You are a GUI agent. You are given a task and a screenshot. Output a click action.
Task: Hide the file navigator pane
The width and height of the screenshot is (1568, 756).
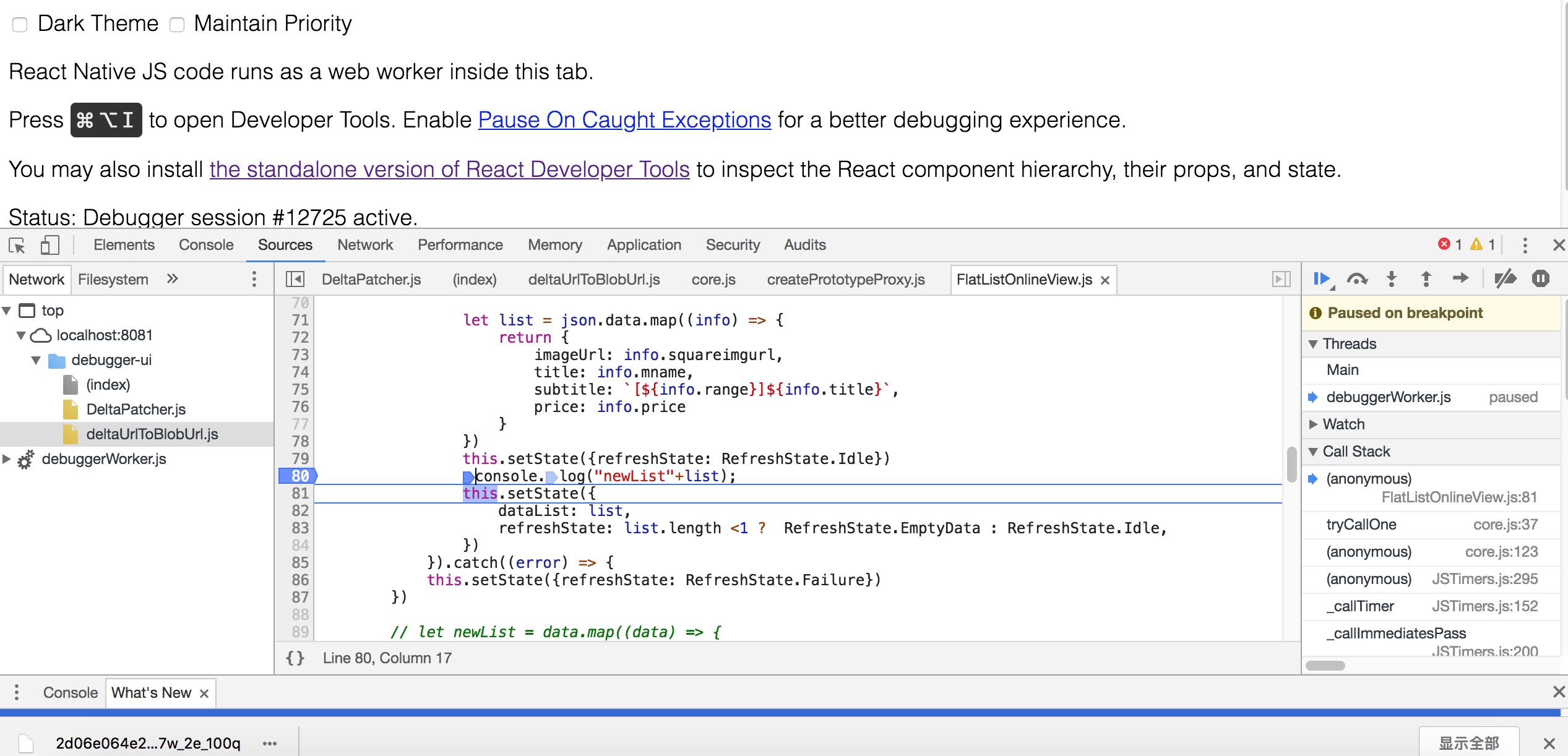click(x=295, y=280)
